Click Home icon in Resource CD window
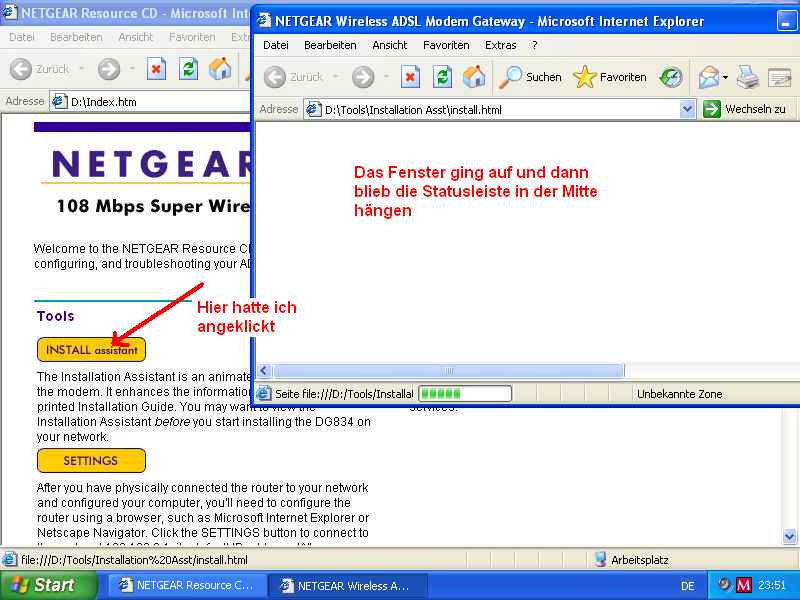Image resolution: width=800 pixels, height=600 pixels. click(220, 69)
